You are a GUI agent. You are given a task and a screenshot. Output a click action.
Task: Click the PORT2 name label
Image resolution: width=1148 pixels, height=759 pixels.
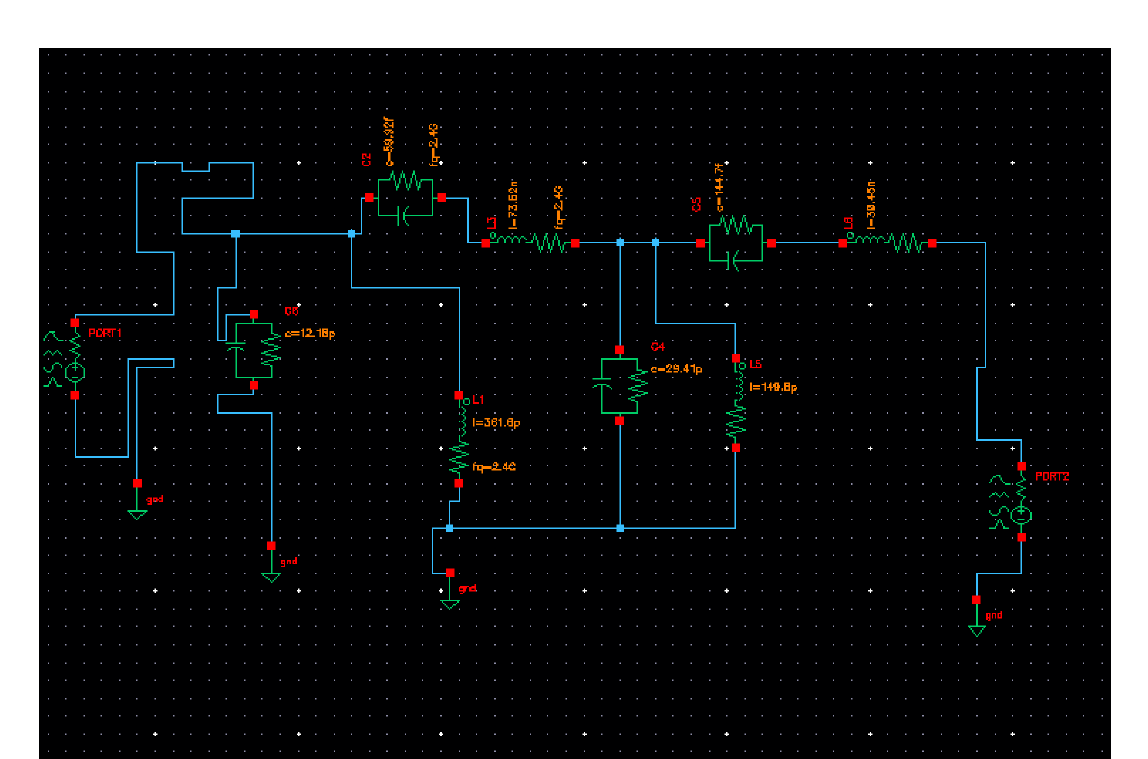pos(1052,476)
